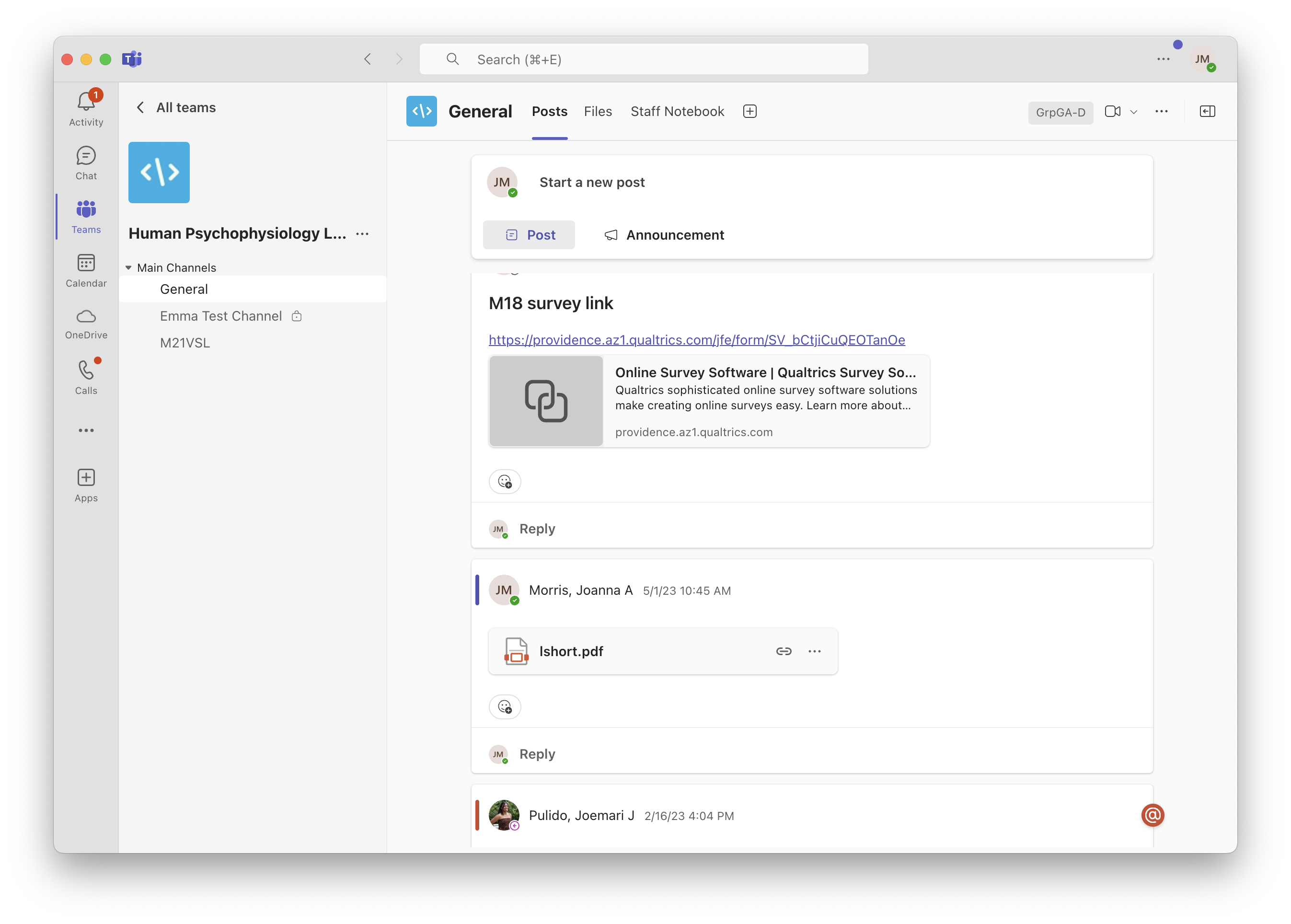Choose the Post type button
Viewport: 1291px width, 924px height.
point(529,235)
